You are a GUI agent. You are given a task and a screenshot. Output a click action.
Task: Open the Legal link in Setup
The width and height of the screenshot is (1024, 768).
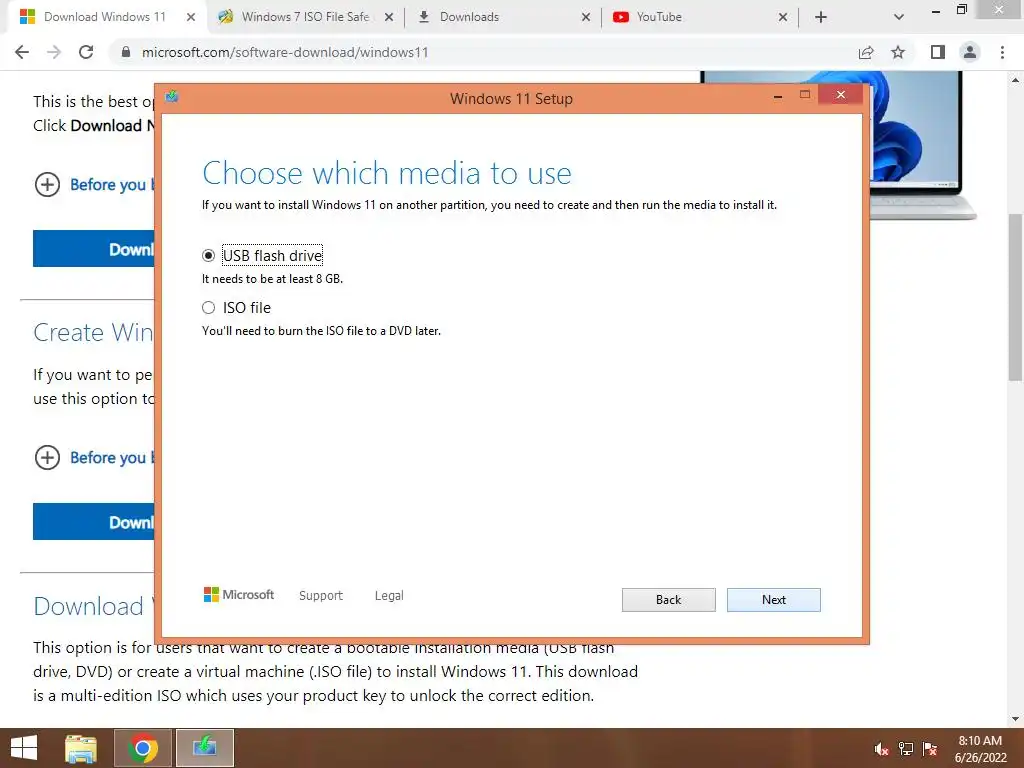coord(389,596)
